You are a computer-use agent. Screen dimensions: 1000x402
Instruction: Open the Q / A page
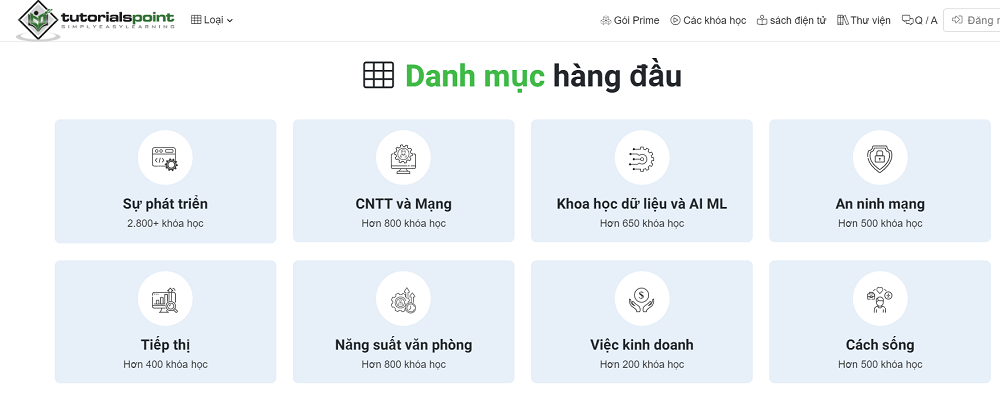[919, 20]
